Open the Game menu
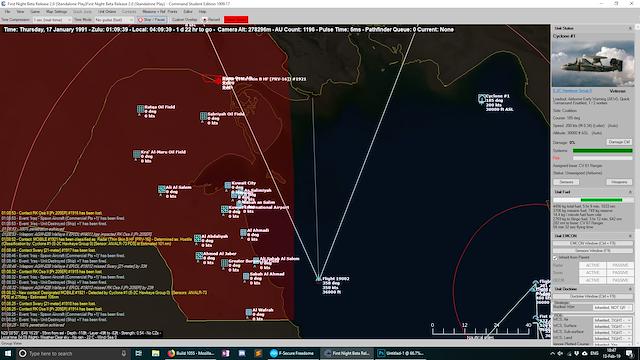 [x=35, y=12]
